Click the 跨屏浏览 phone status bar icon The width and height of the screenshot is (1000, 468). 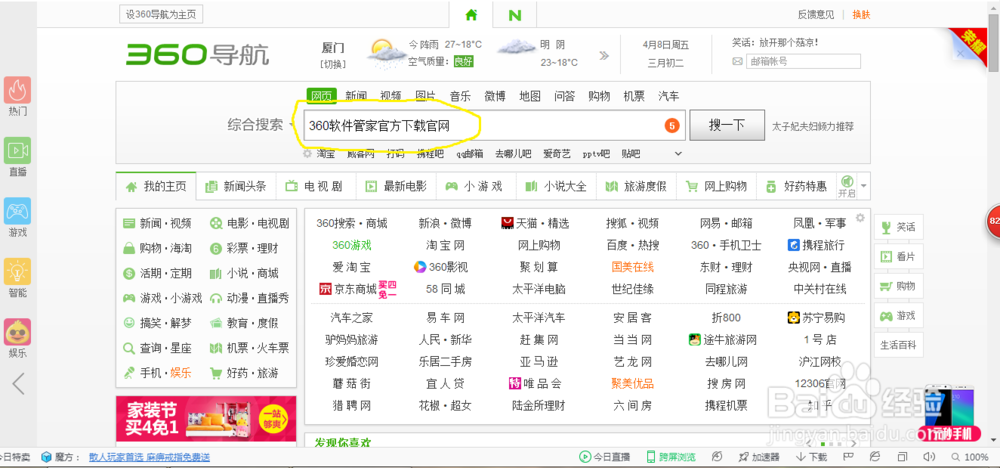click(x=671, y=457)
